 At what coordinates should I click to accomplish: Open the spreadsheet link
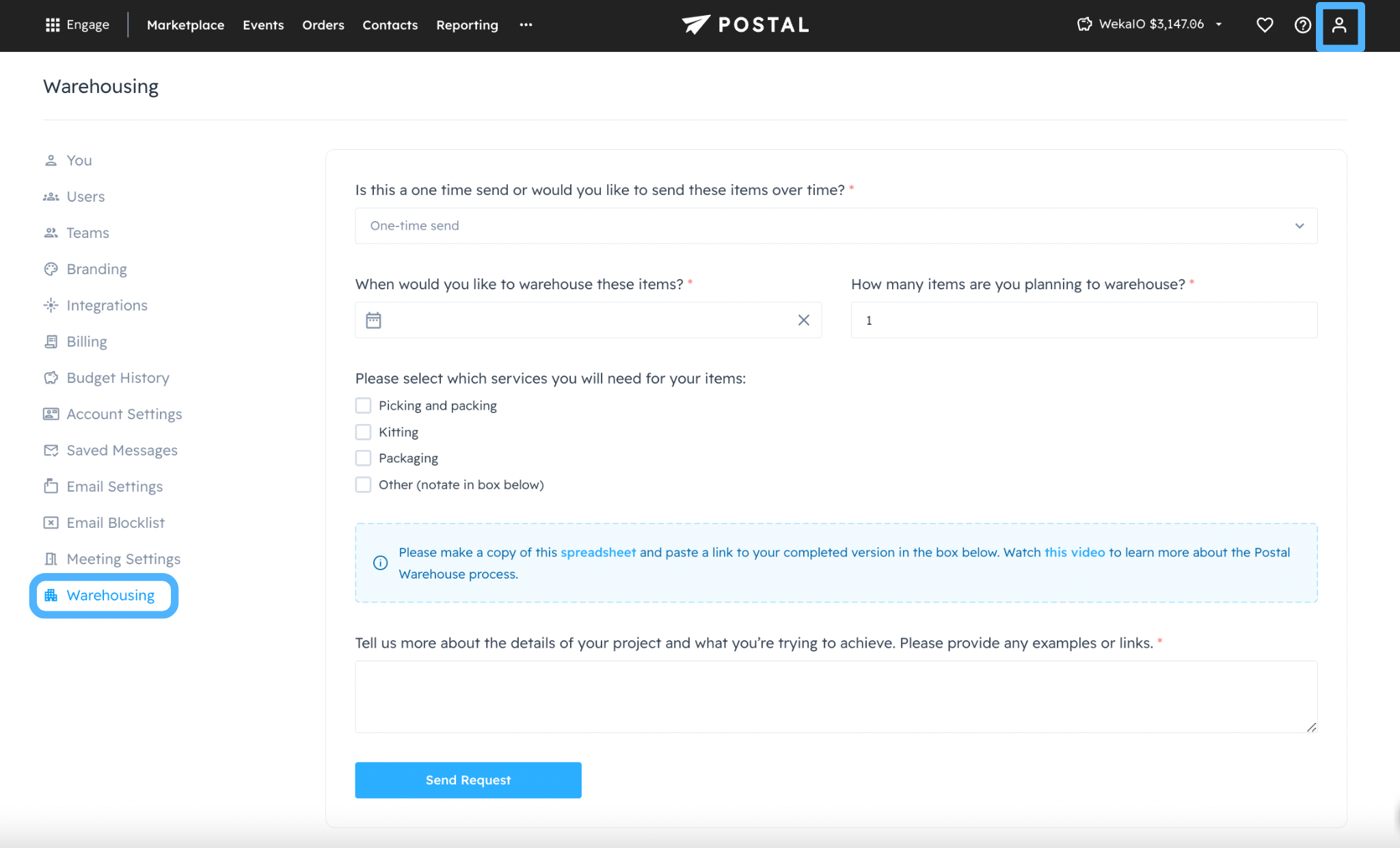(597, 553)
